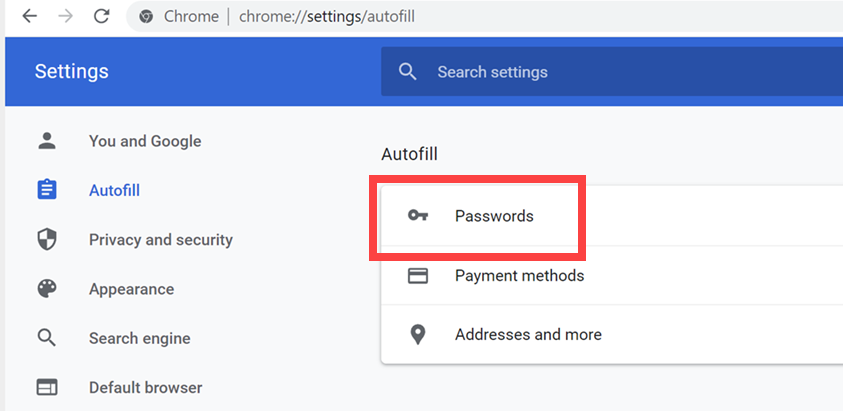Click the Search engine magnifier icon
The width and height of the screenshot is (843, 411).
[47, 338]
